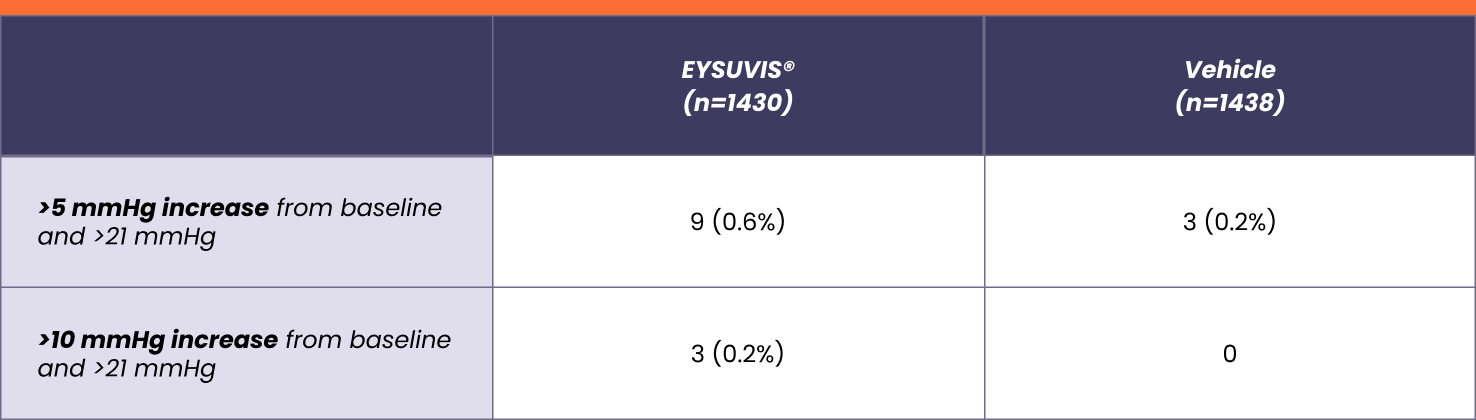
Task: Click 'and >21 mmHg' in first row
Action: click(x=127, y=238)
